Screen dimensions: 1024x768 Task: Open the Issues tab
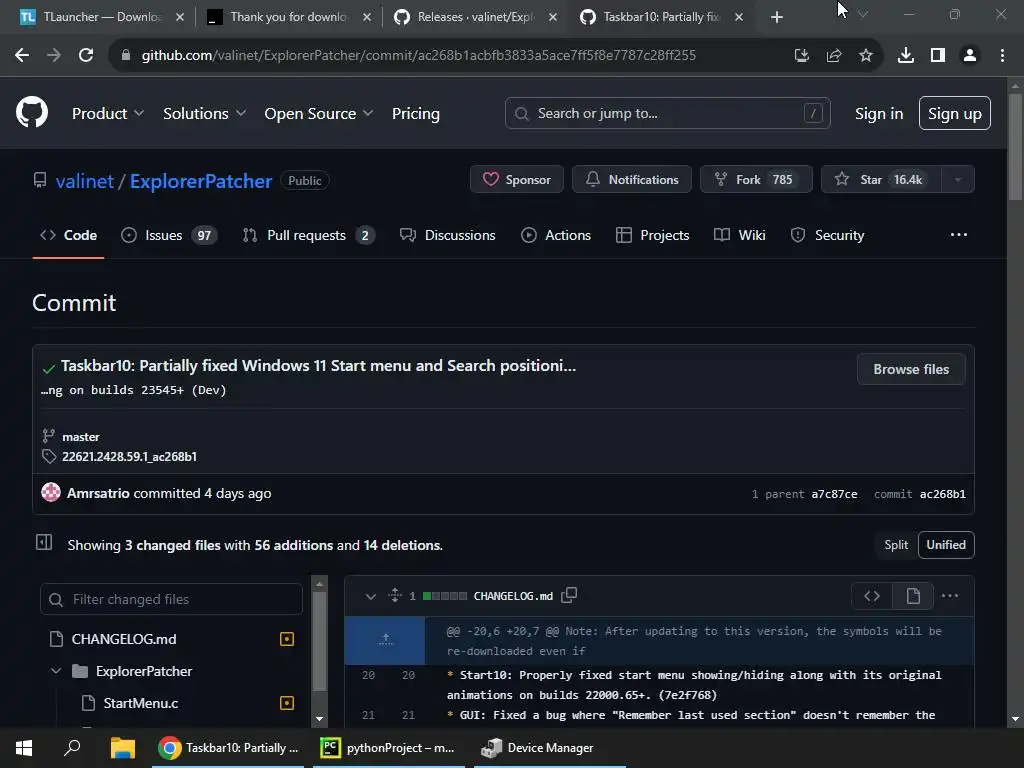[x=168, y=235]
